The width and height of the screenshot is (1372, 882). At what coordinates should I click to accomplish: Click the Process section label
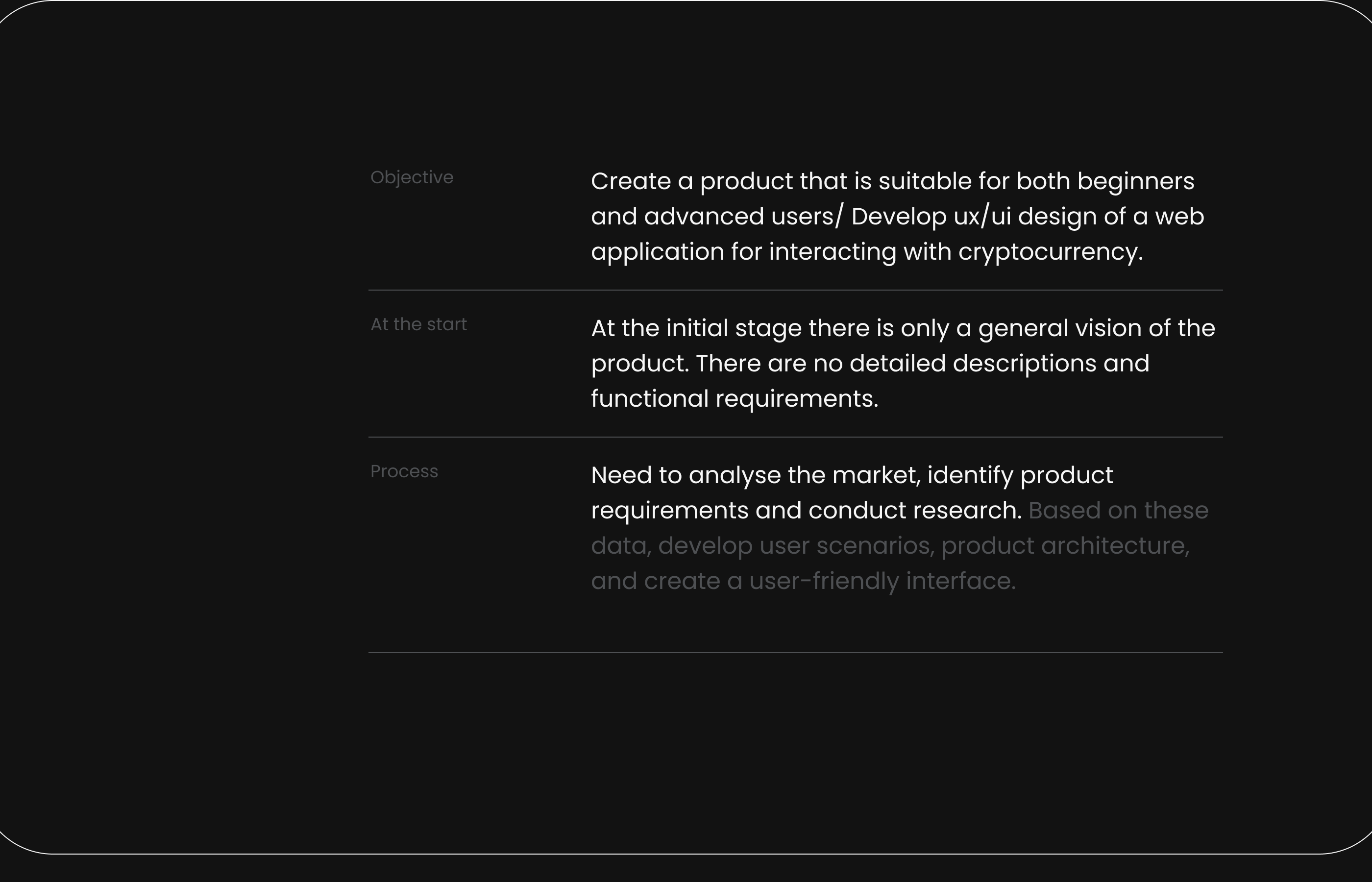click(x=404, y=471)
